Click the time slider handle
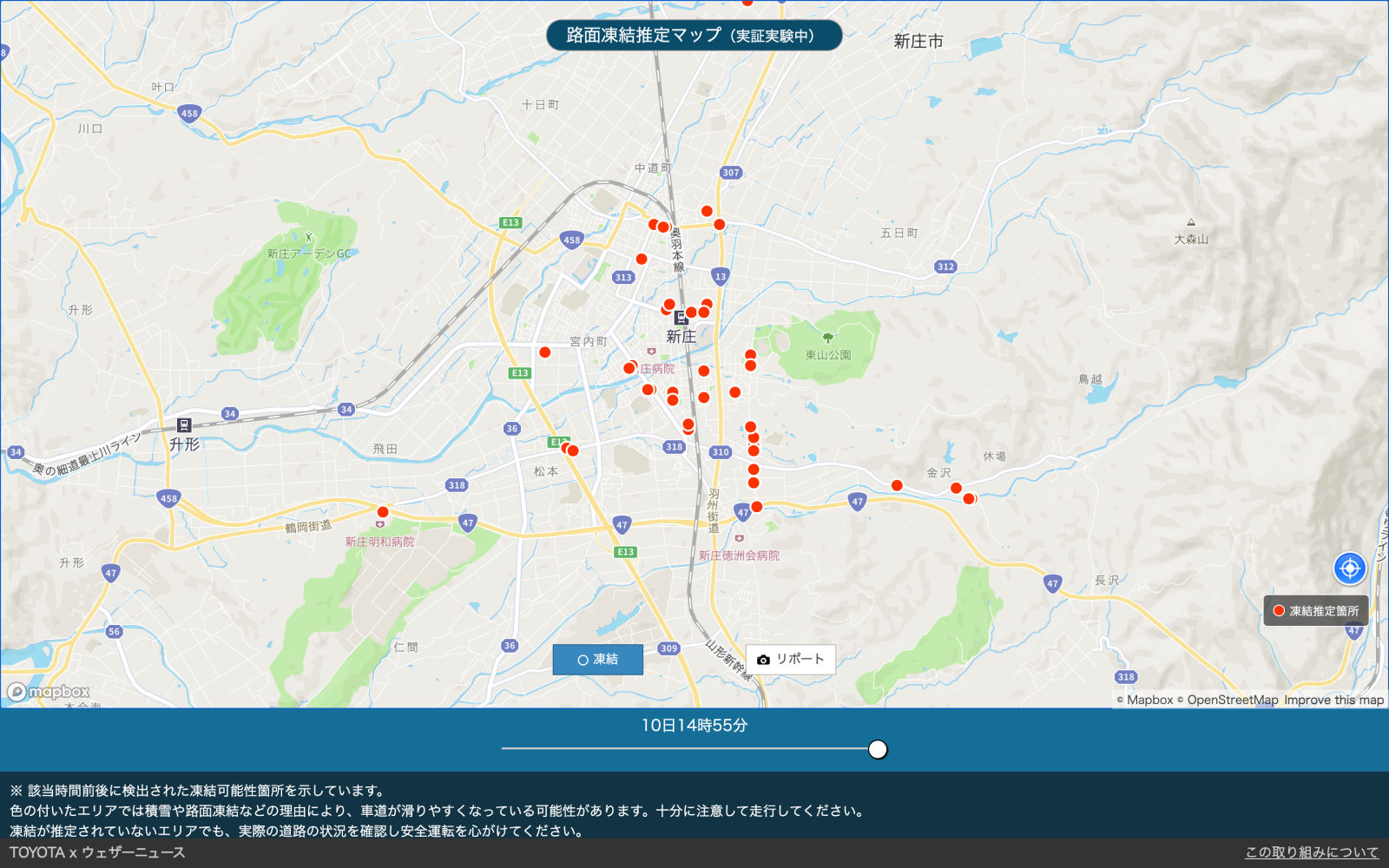The image size is (1389, 868). pos(878,749)
